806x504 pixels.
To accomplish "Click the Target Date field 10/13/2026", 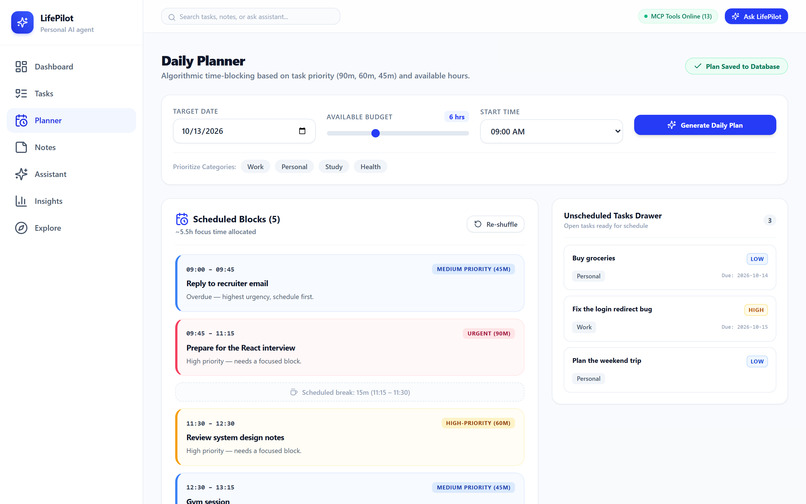I will pos(244,131).
